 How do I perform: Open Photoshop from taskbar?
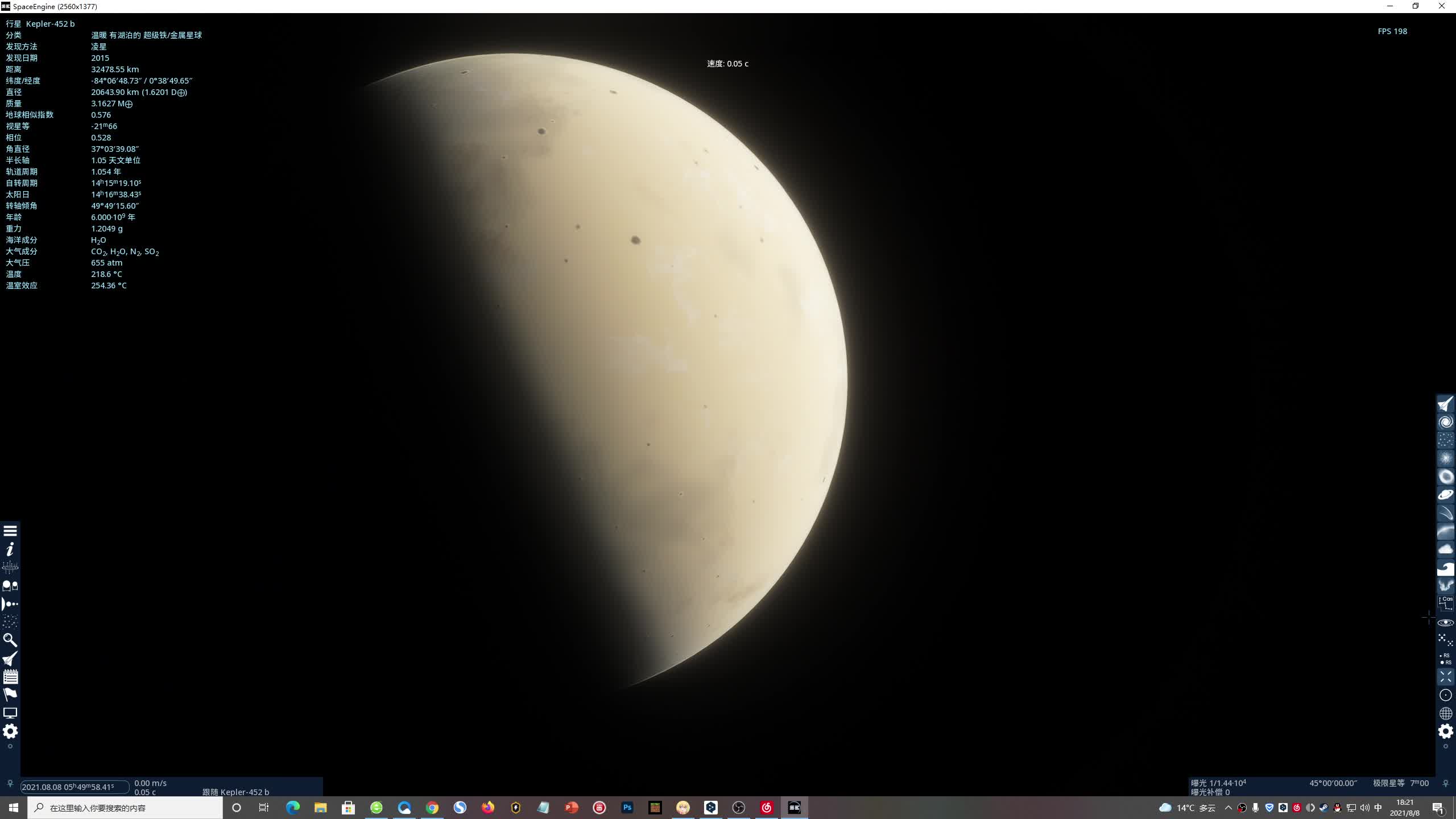coord(627,808)
